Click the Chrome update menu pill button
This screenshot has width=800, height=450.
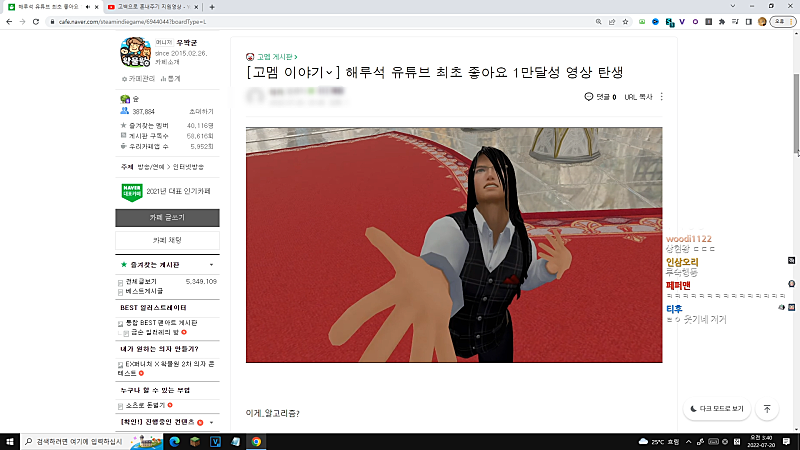[x=783, y=22]
